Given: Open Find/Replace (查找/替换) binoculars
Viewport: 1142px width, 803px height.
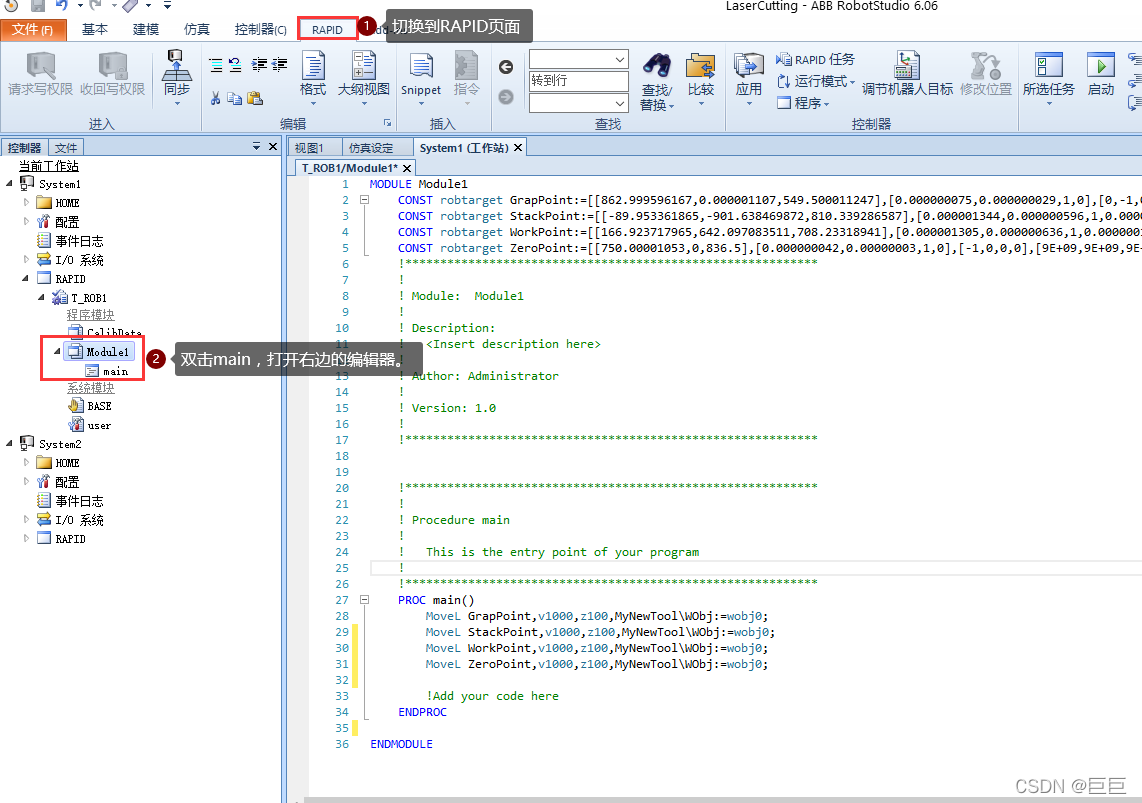Looking at the screenshot, I should pos(657,81).
